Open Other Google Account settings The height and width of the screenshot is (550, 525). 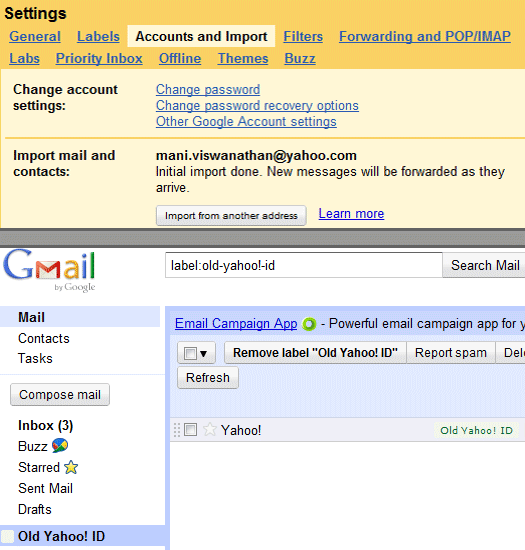click(x=246, y=121)
